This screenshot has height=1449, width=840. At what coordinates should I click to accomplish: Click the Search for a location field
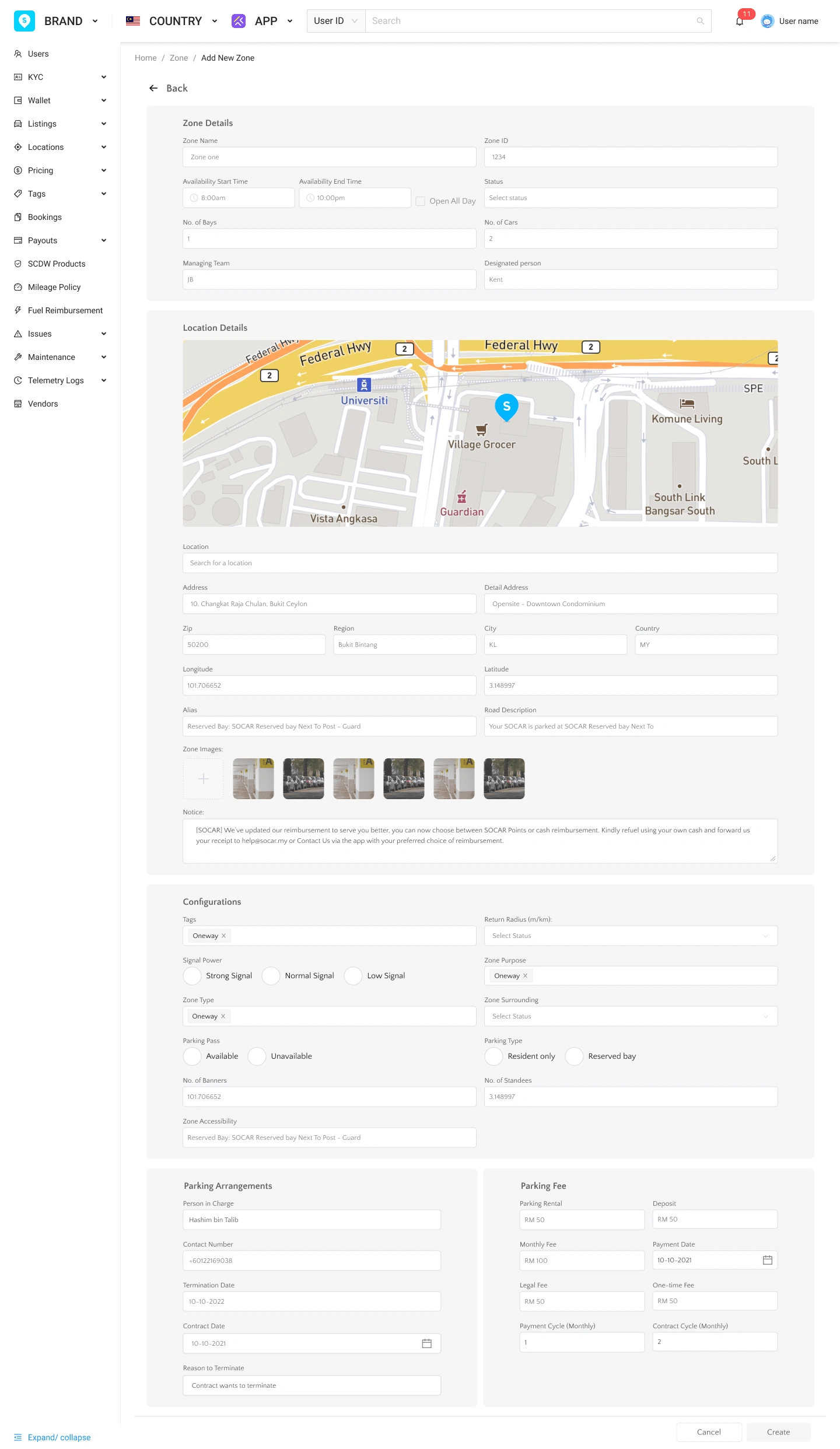coord(480,563)
